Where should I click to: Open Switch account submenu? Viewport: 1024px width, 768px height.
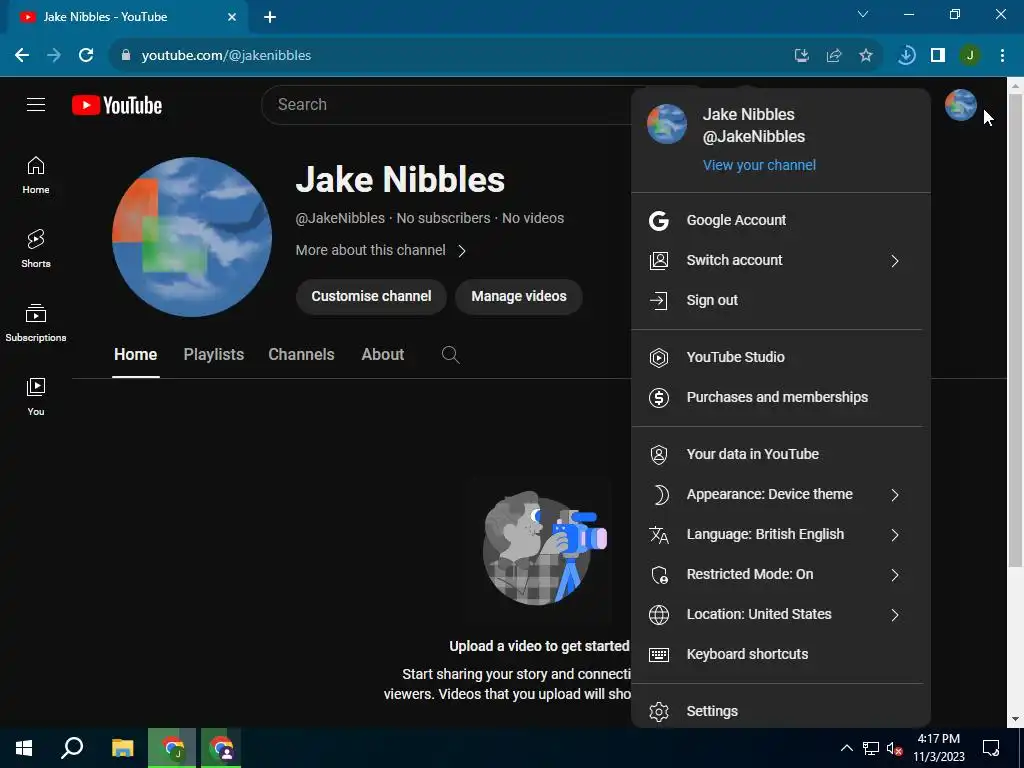[780, 261]
